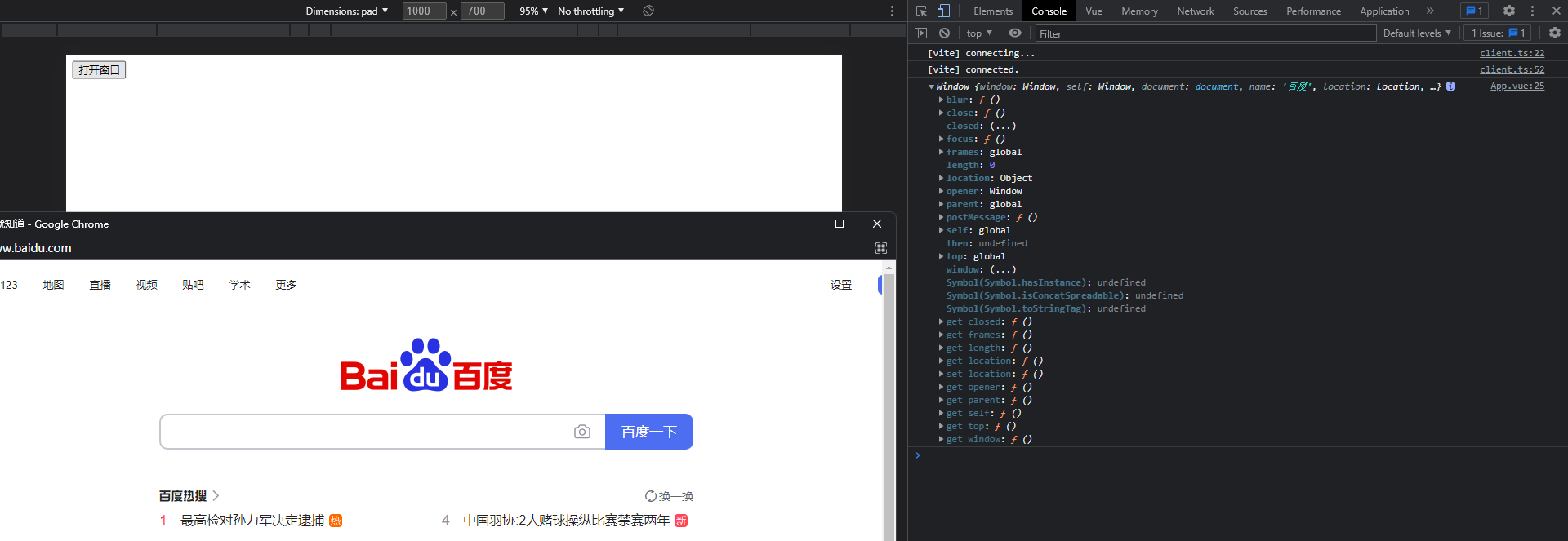Open the Application tab
Screen dimensions: 1568x541
click(x=1384, y=11)
